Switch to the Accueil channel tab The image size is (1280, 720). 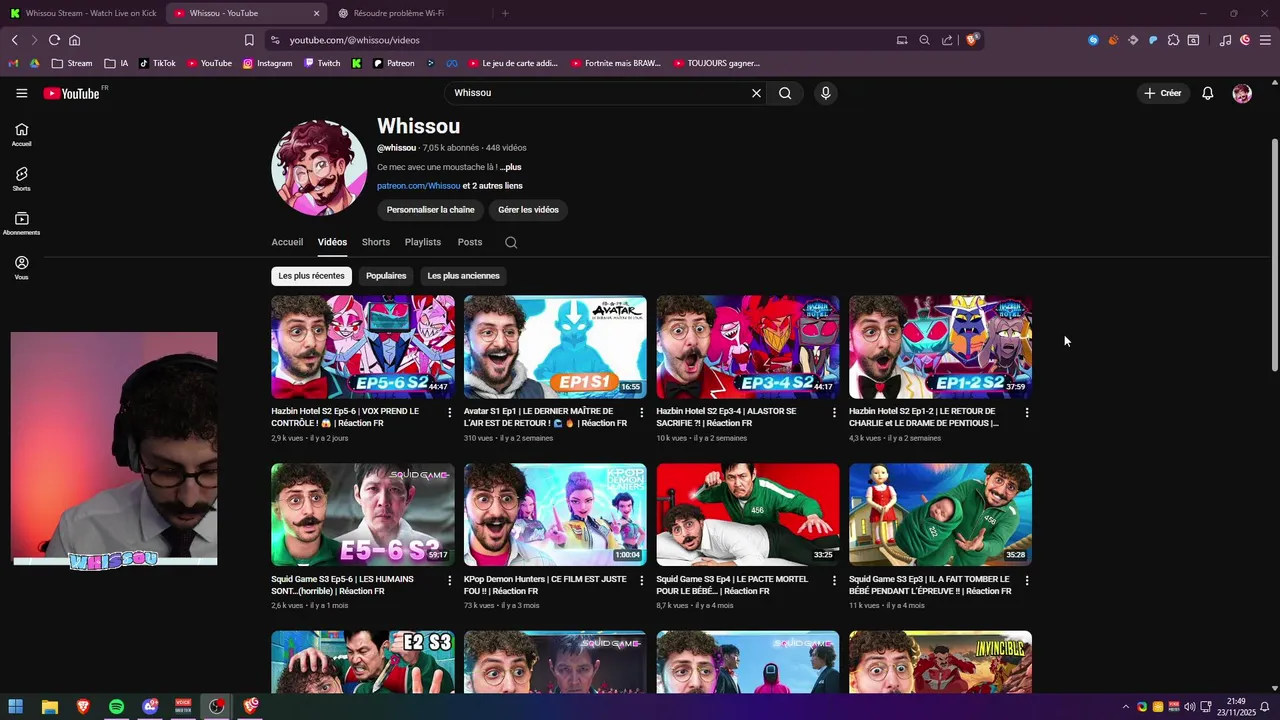287,242
